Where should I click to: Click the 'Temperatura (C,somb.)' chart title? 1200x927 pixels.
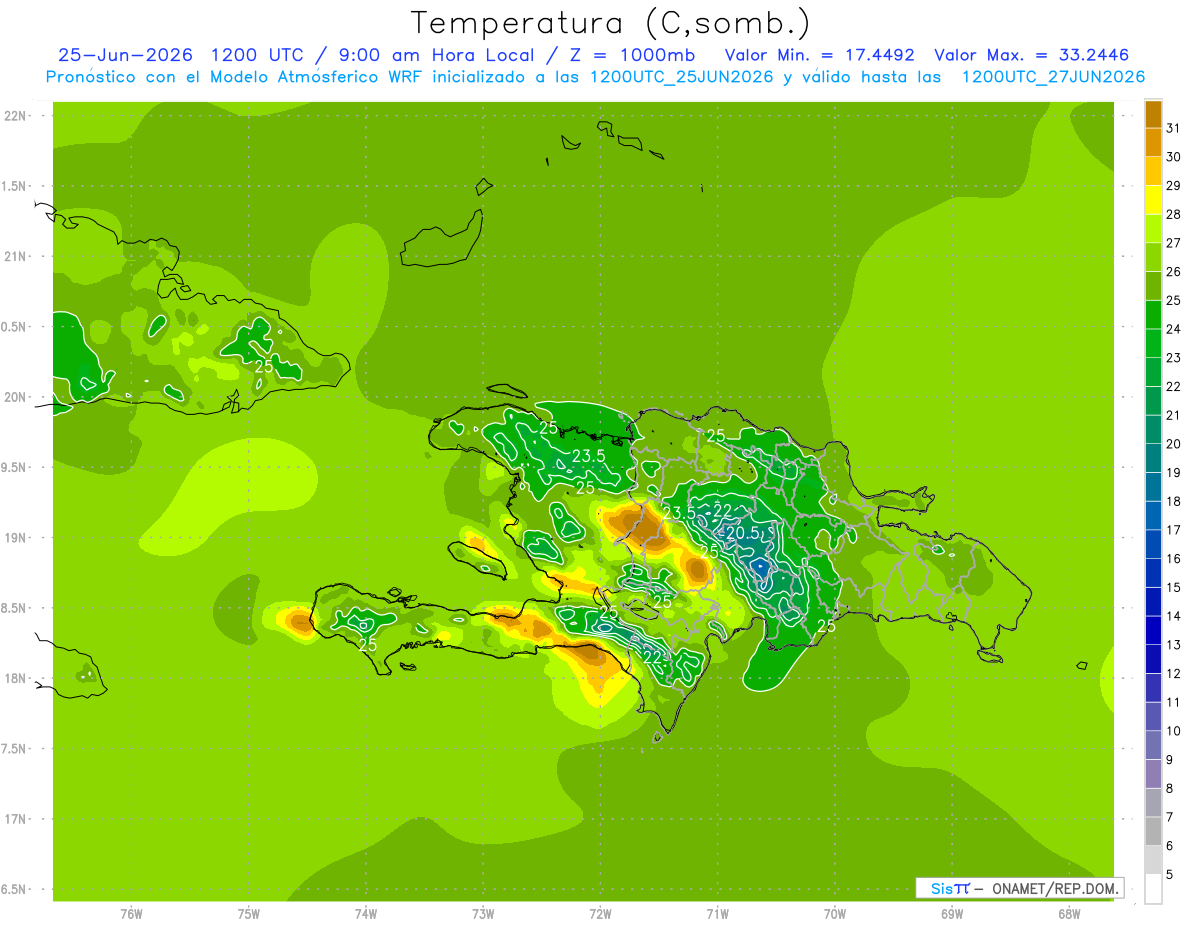click(x=611, y=23)
